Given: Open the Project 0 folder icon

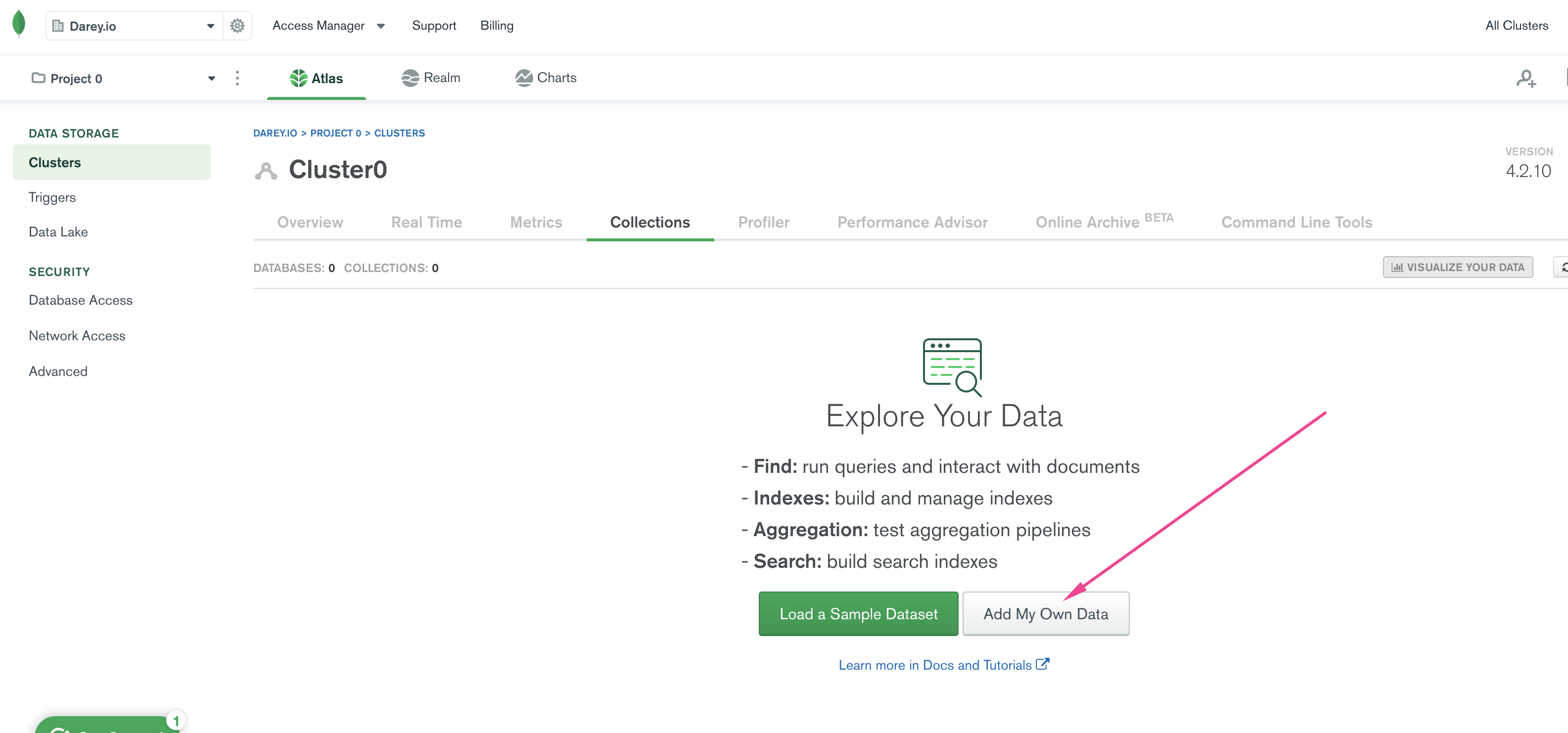Looking at the screenshot, I should [x=38, y=78].
